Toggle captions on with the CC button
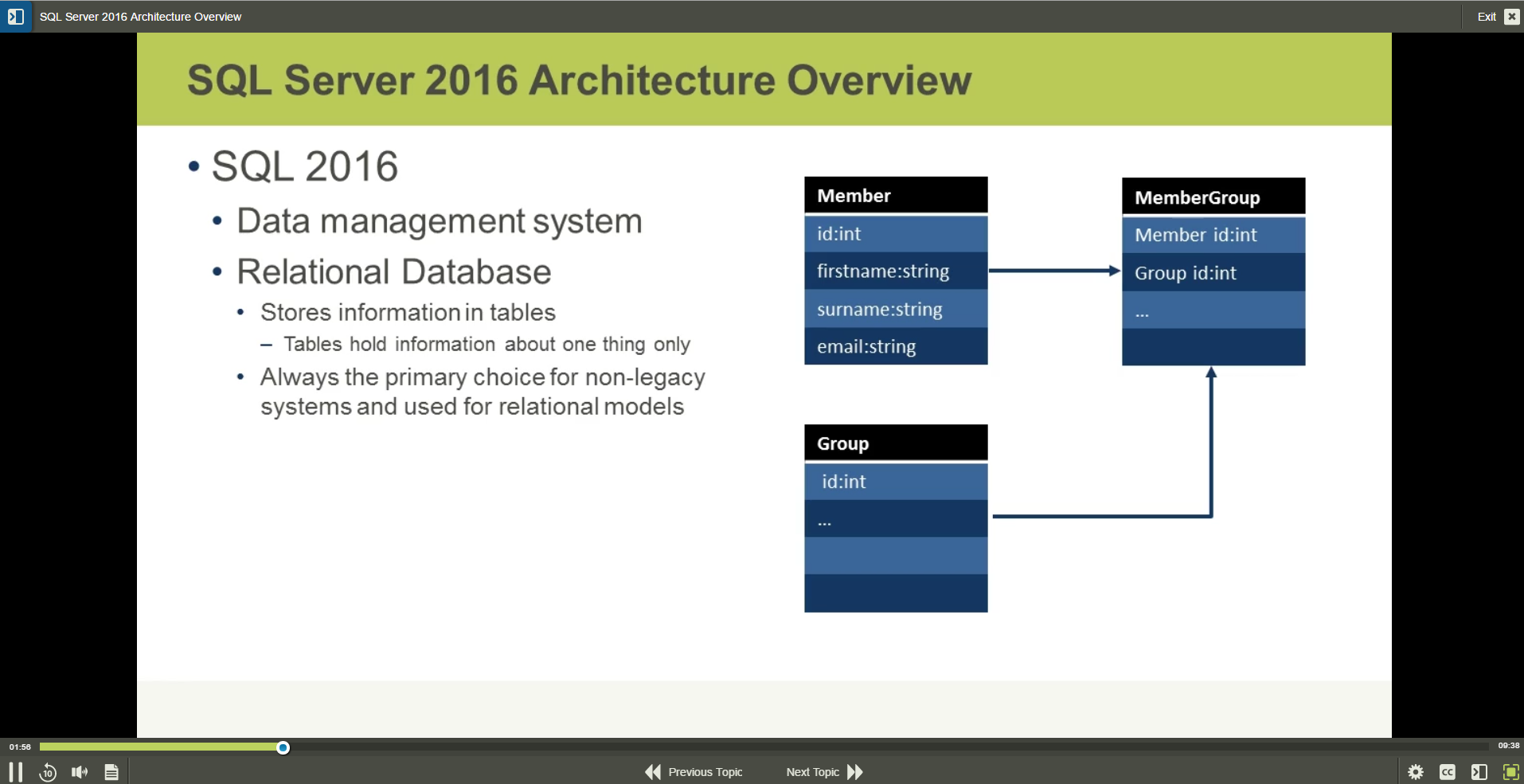The height and width of the screenshot is (784, 1524). [x=1447, y=771]
